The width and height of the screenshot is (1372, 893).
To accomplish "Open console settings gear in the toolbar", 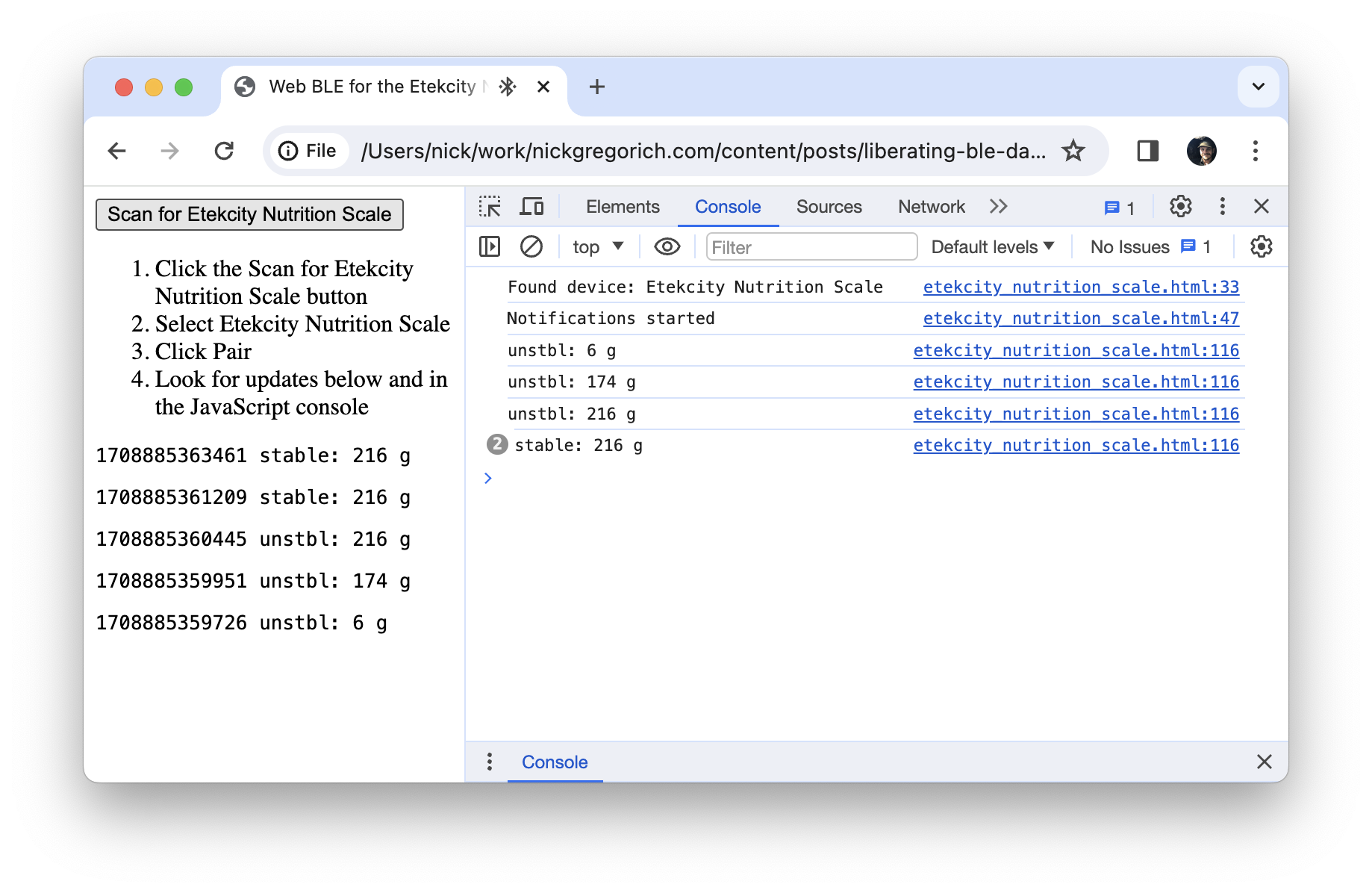I will click(x=1261, y=246).
